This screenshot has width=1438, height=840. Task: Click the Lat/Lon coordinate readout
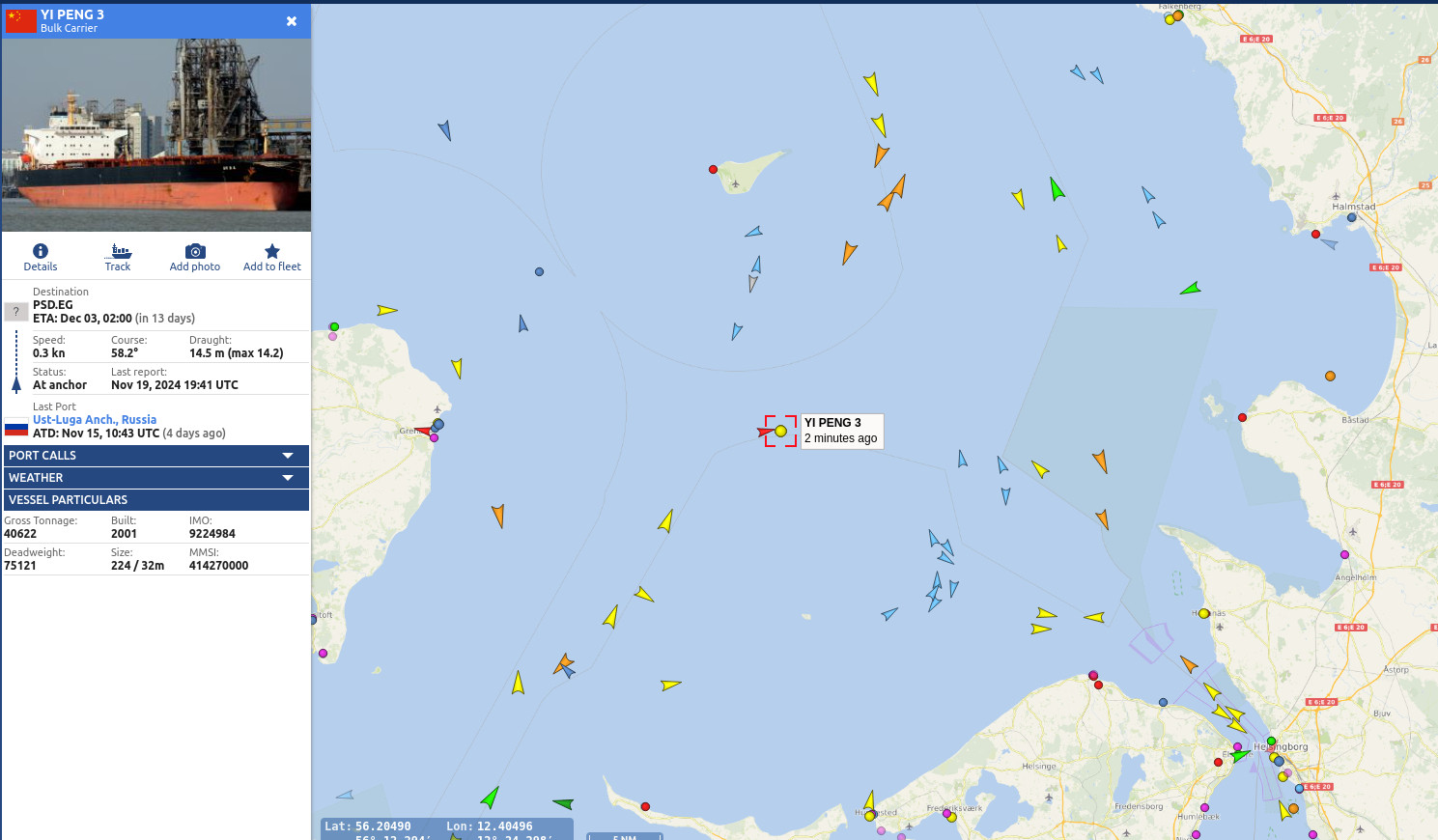pos(447,827)
